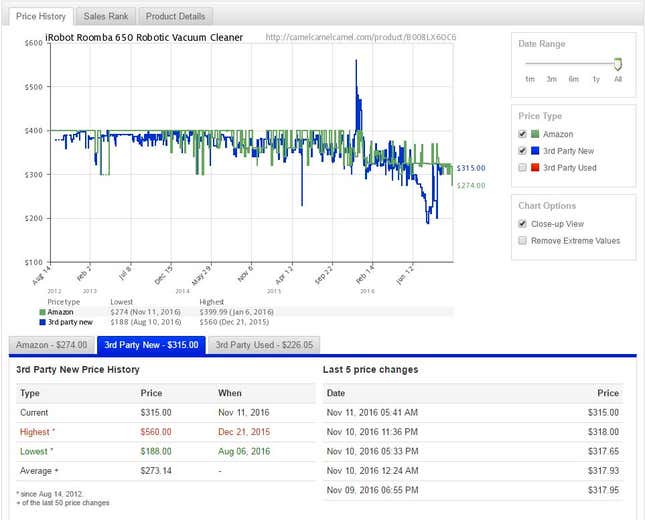Click the Date Range slider handle
Screen dimensions: 645x520
[617, 64]
